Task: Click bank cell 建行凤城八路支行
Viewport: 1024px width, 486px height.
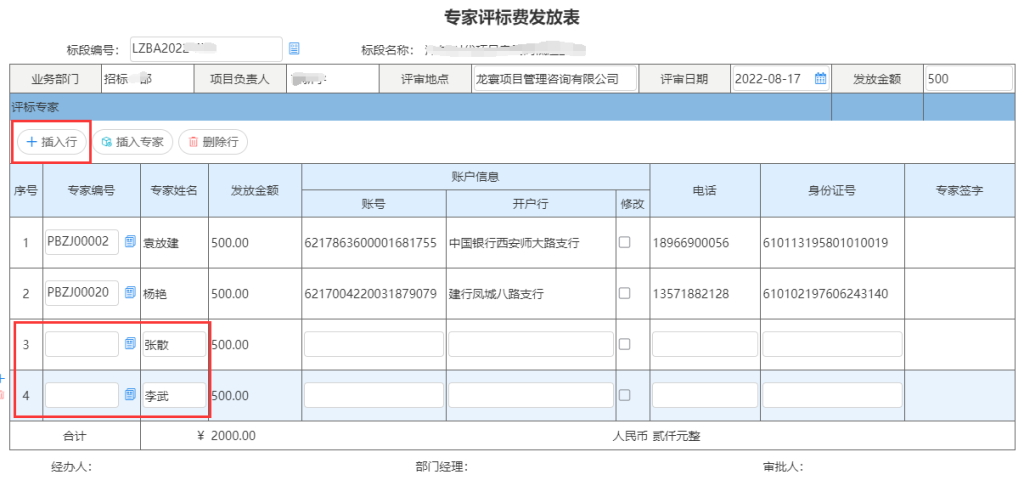Action: click(x=497, y=294)
